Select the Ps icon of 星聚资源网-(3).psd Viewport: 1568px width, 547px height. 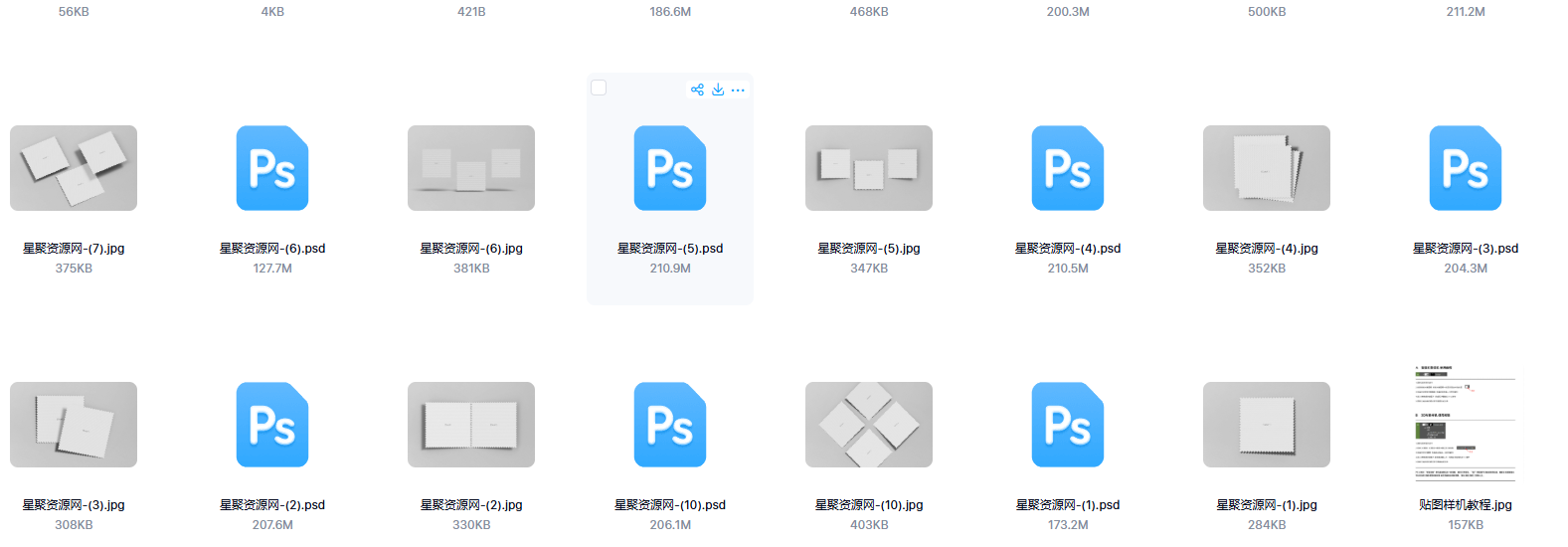pyautogui.click(x=1466, y=168)
